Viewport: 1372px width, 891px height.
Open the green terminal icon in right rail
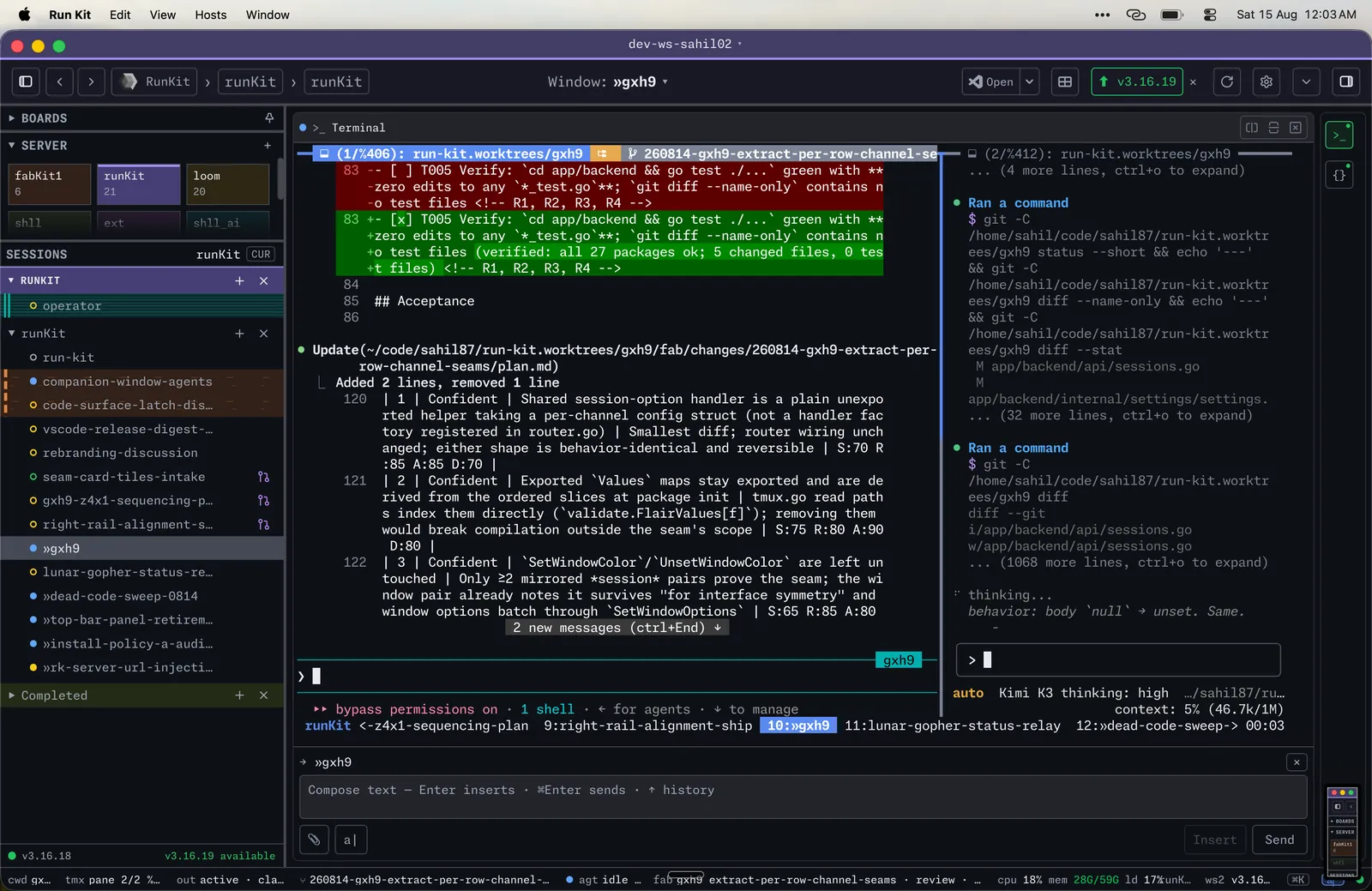1339,135
